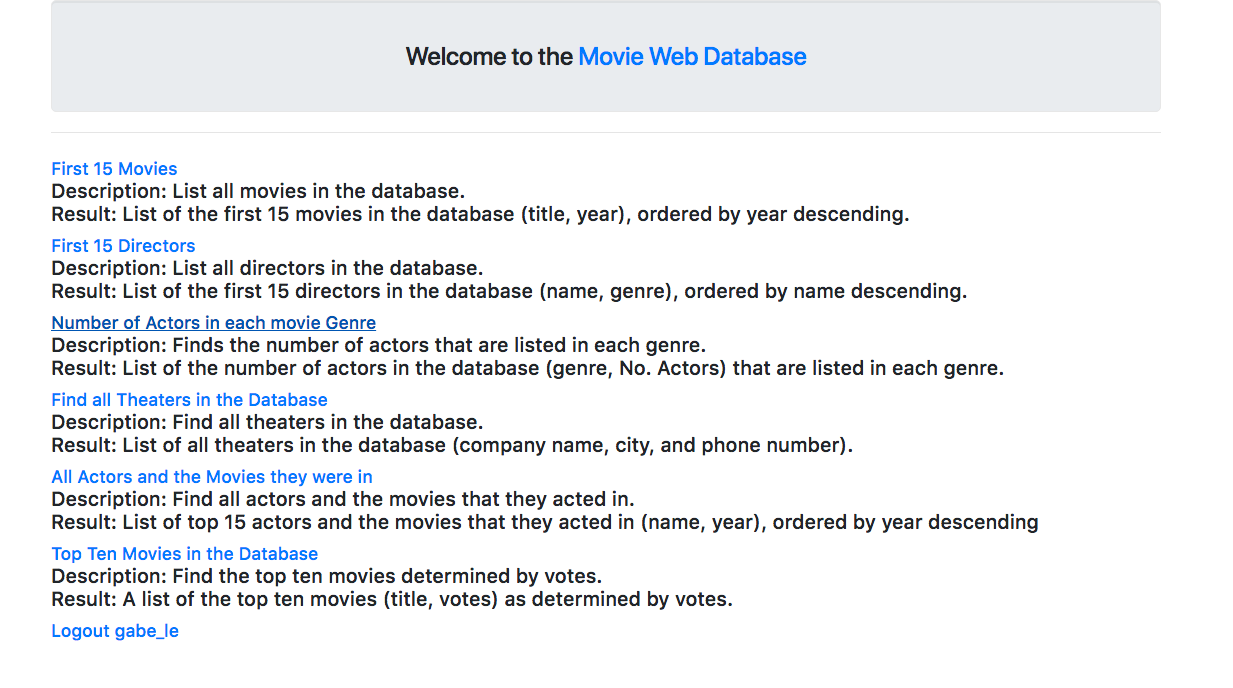Open the First 15 Movies query
1233x688 pixels.
tap(114, 169)
